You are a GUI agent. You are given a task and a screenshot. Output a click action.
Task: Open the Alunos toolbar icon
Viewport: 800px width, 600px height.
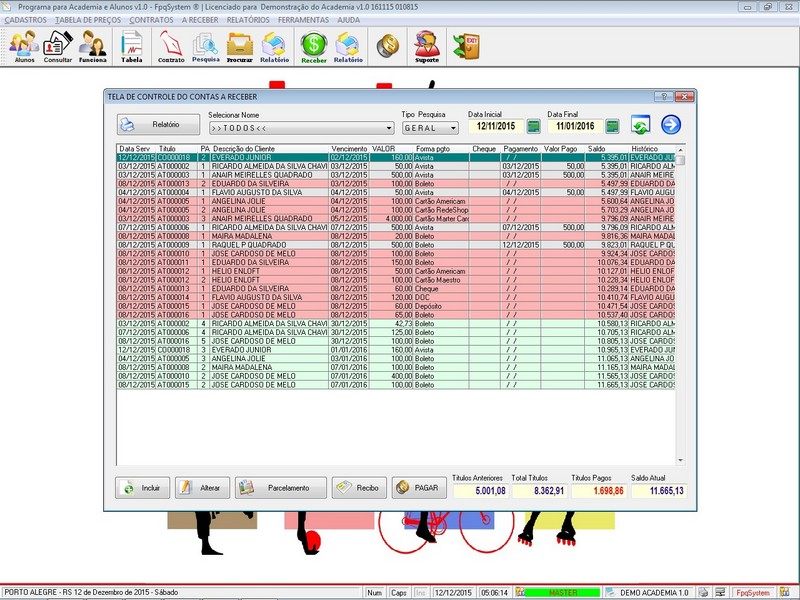pos(24,46)
